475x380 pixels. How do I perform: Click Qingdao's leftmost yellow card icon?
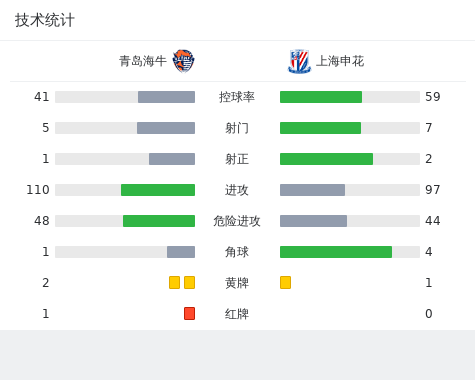pos(174,283)
